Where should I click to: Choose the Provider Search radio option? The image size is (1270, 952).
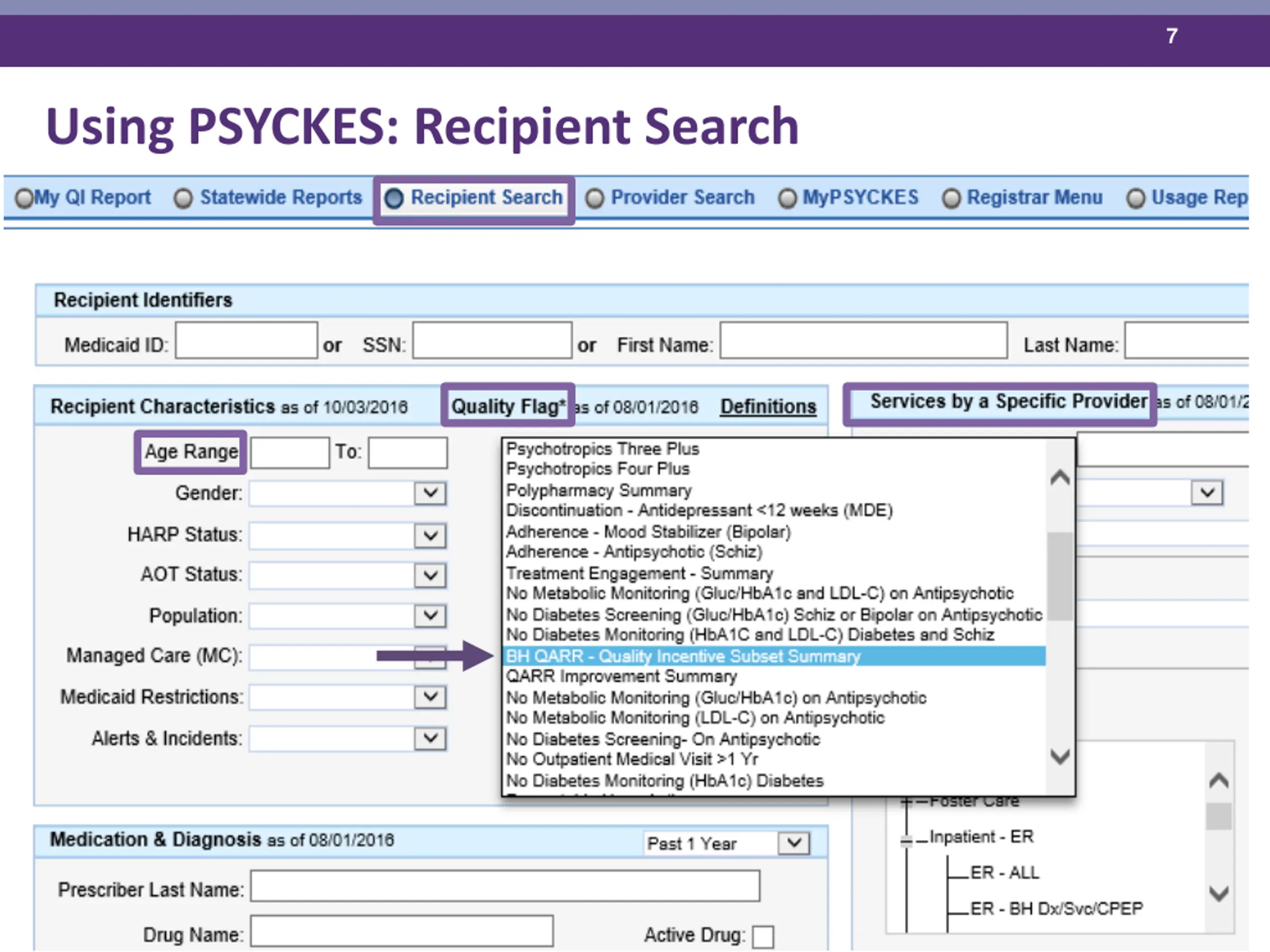point(595,198)
